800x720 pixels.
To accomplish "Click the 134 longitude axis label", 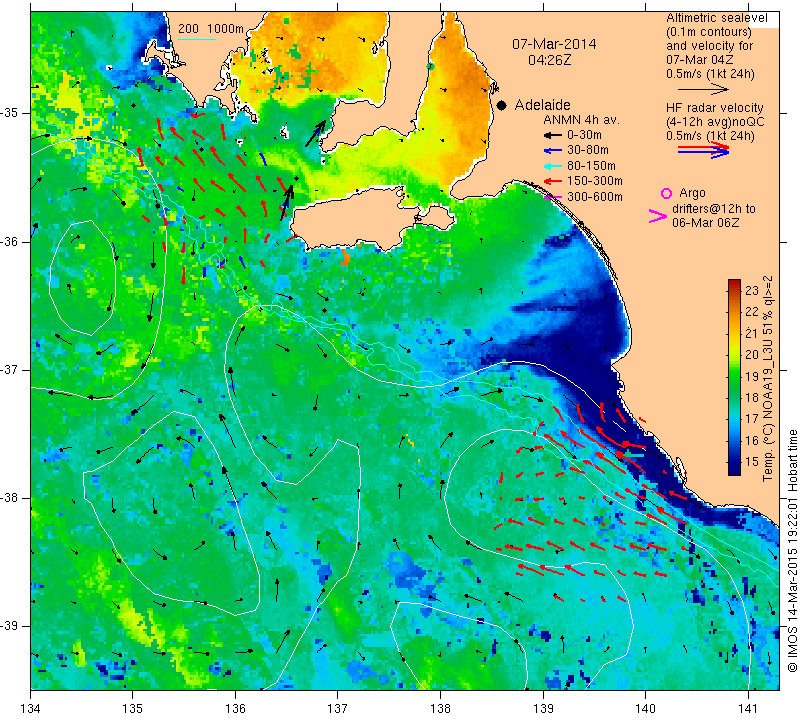I will tap(31, 708).
